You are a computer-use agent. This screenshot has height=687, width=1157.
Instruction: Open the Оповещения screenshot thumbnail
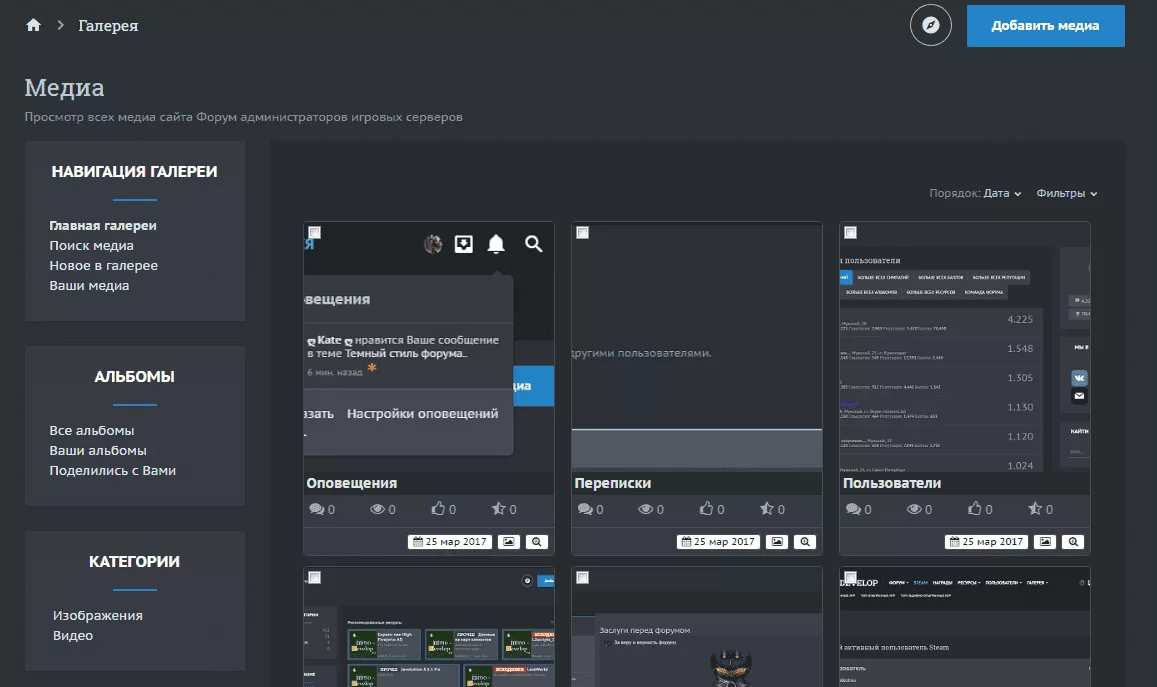point(429,347)
